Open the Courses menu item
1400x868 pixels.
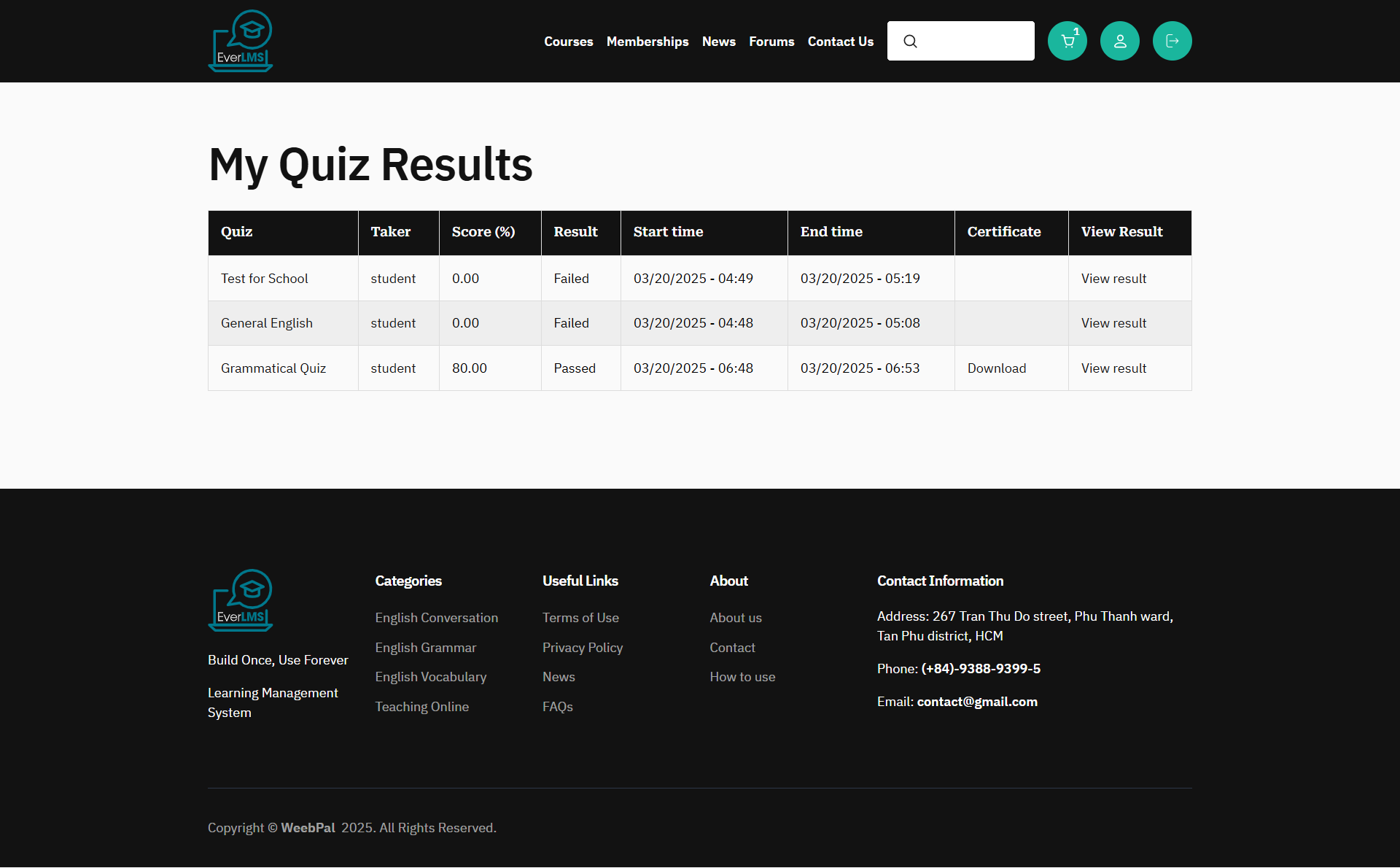568,42
